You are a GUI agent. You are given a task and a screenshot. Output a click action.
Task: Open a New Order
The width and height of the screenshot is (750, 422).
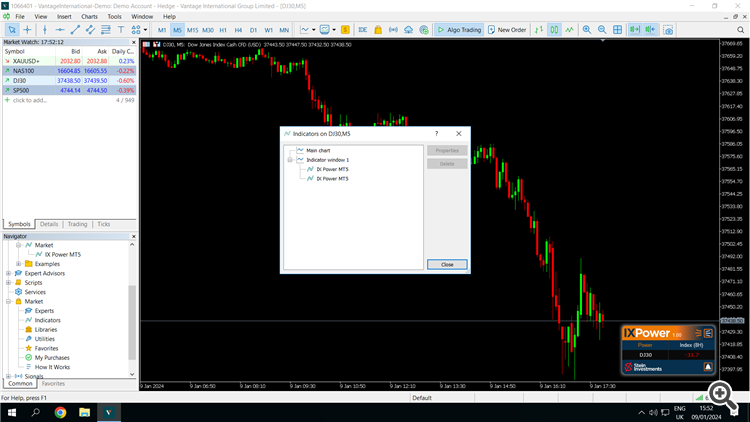(507, 30)
